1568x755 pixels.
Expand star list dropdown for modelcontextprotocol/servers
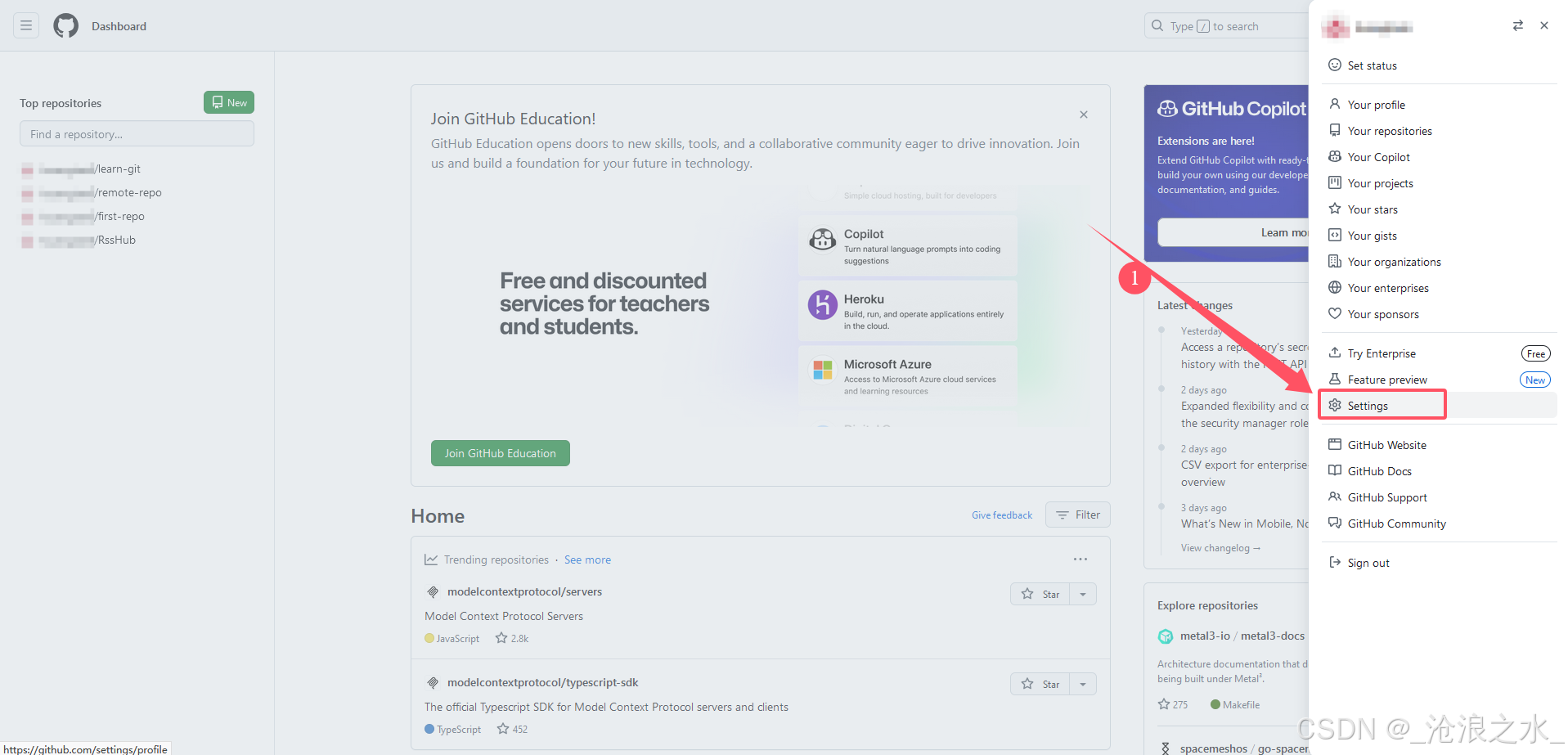pos(1083,595)
